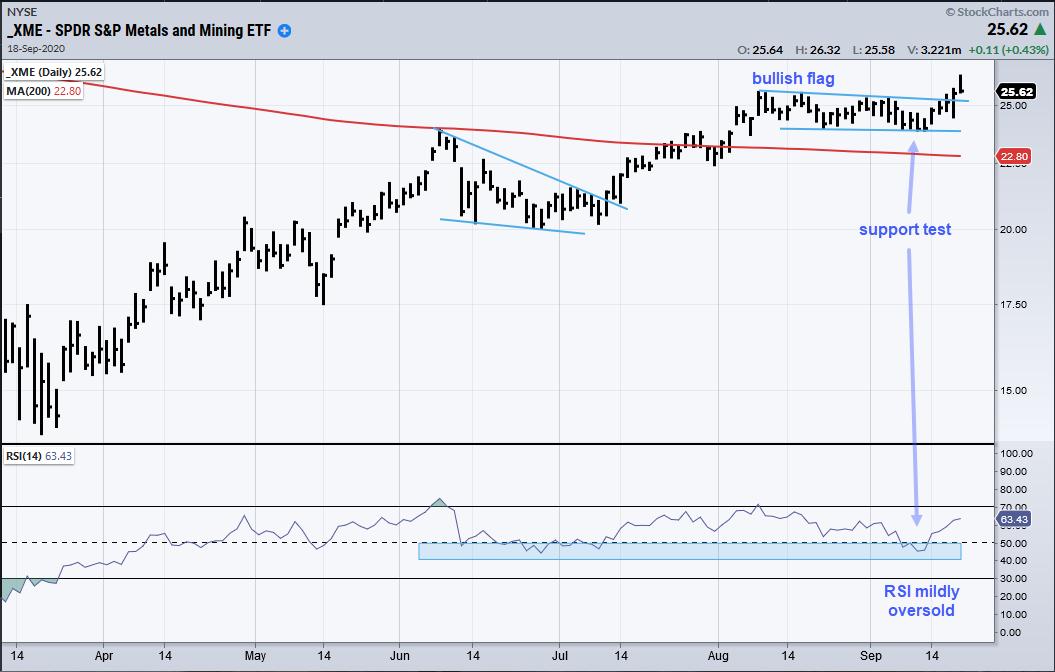Click the 50.00 RSI axis label
This screenshot has width=1055, height=672.
[1013, 544]
